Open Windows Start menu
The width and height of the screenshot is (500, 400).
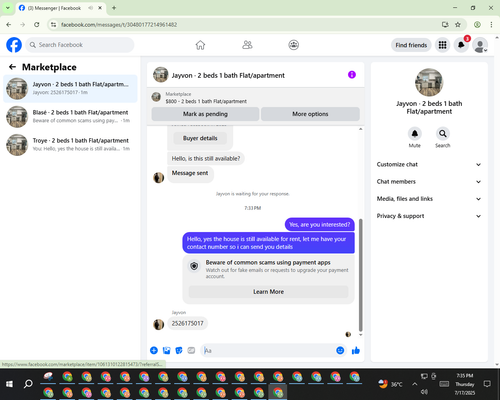pyautogui.click(x=9, y=384)
